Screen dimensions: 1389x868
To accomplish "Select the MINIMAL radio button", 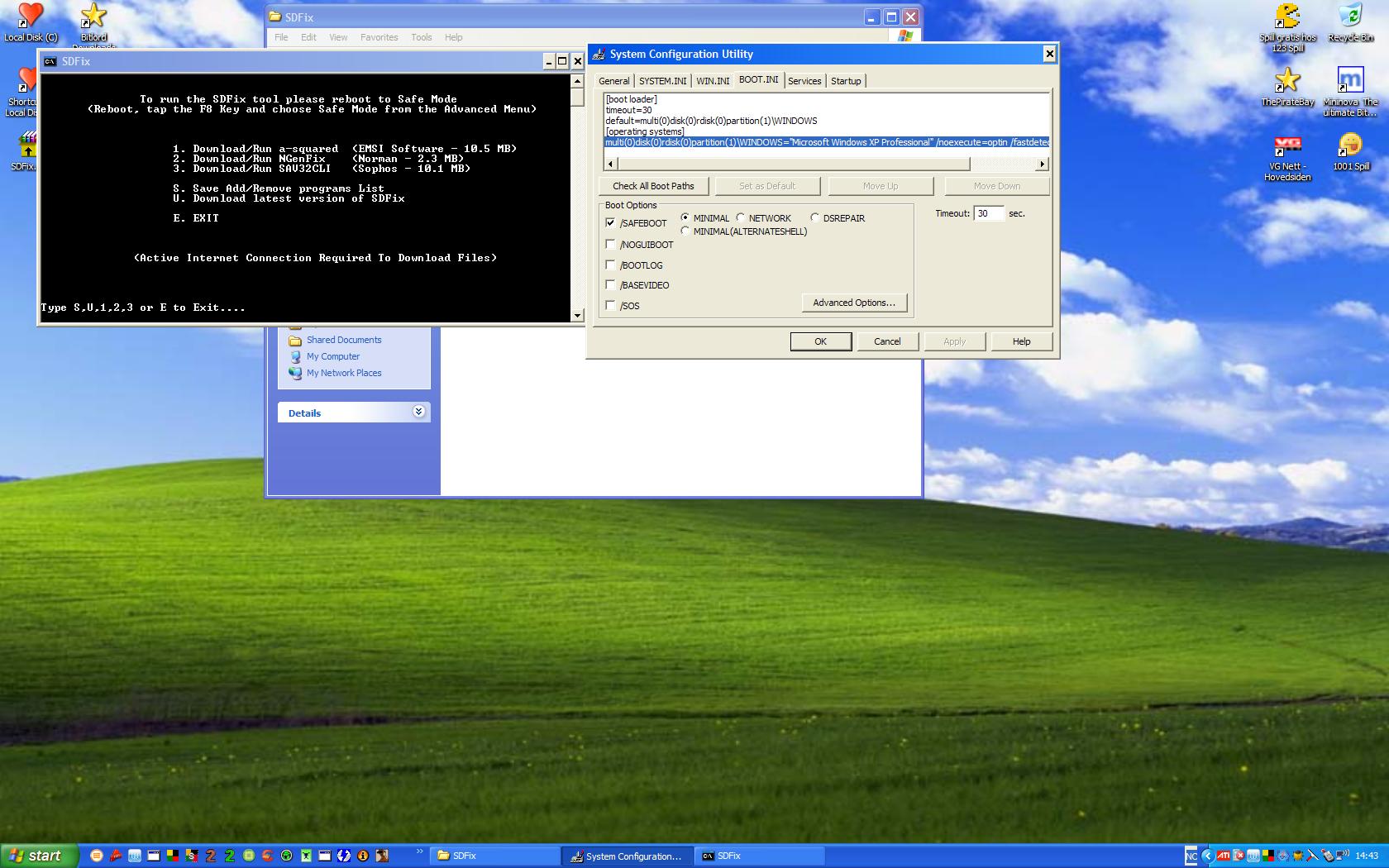I will click(685, 217).
